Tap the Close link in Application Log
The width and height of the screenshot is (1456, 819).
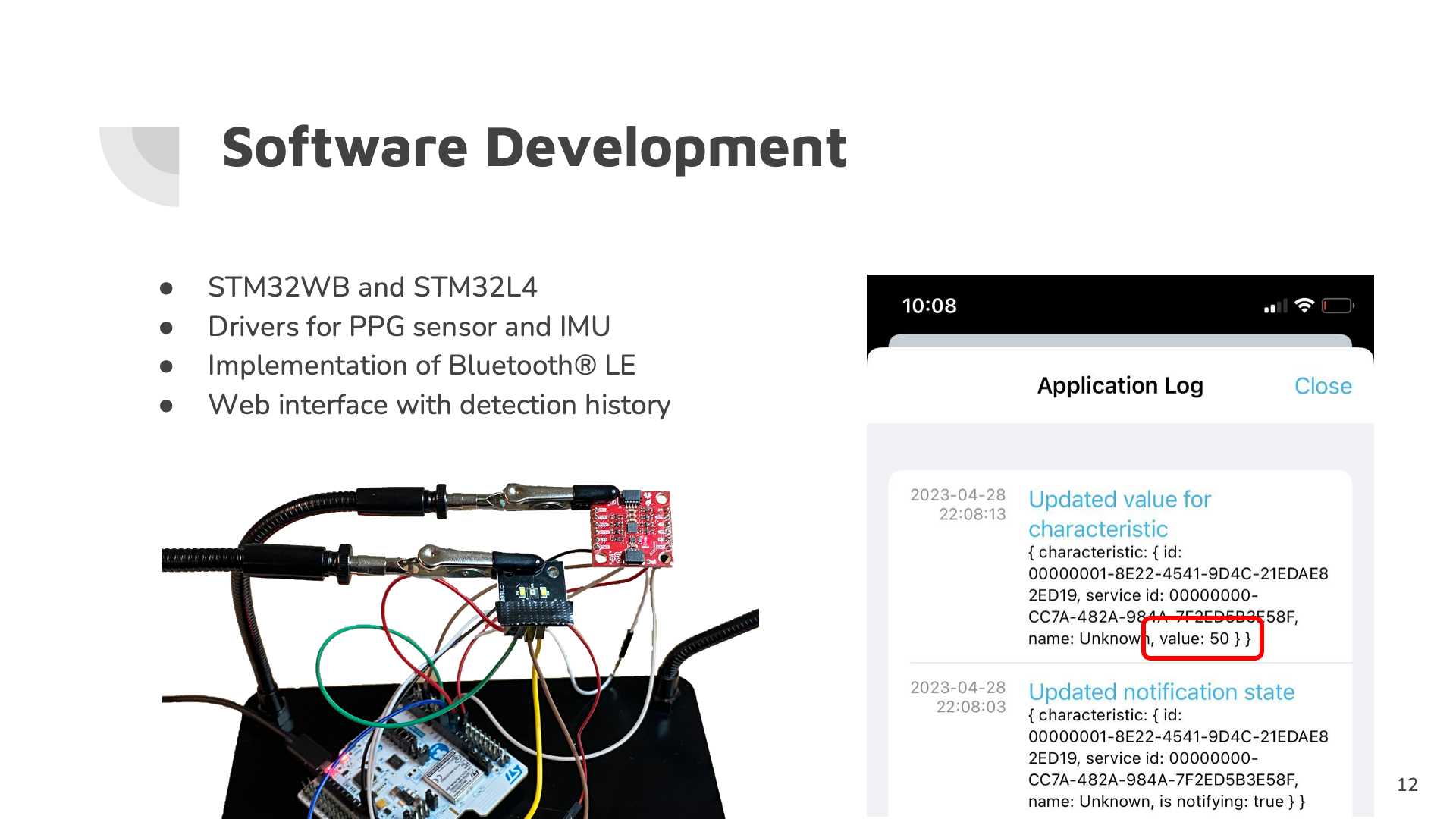1323,386
